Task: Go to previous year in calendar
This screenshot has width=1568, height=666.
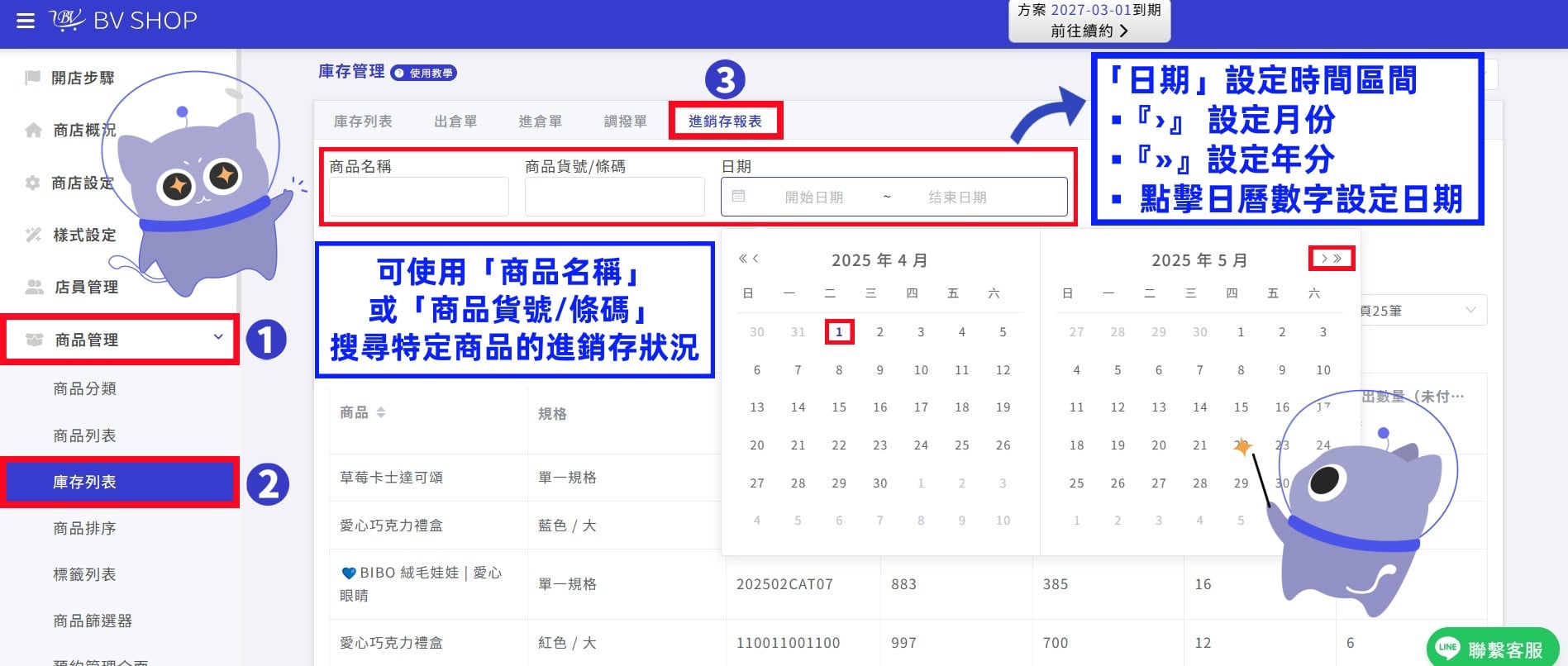Action: 742,259
